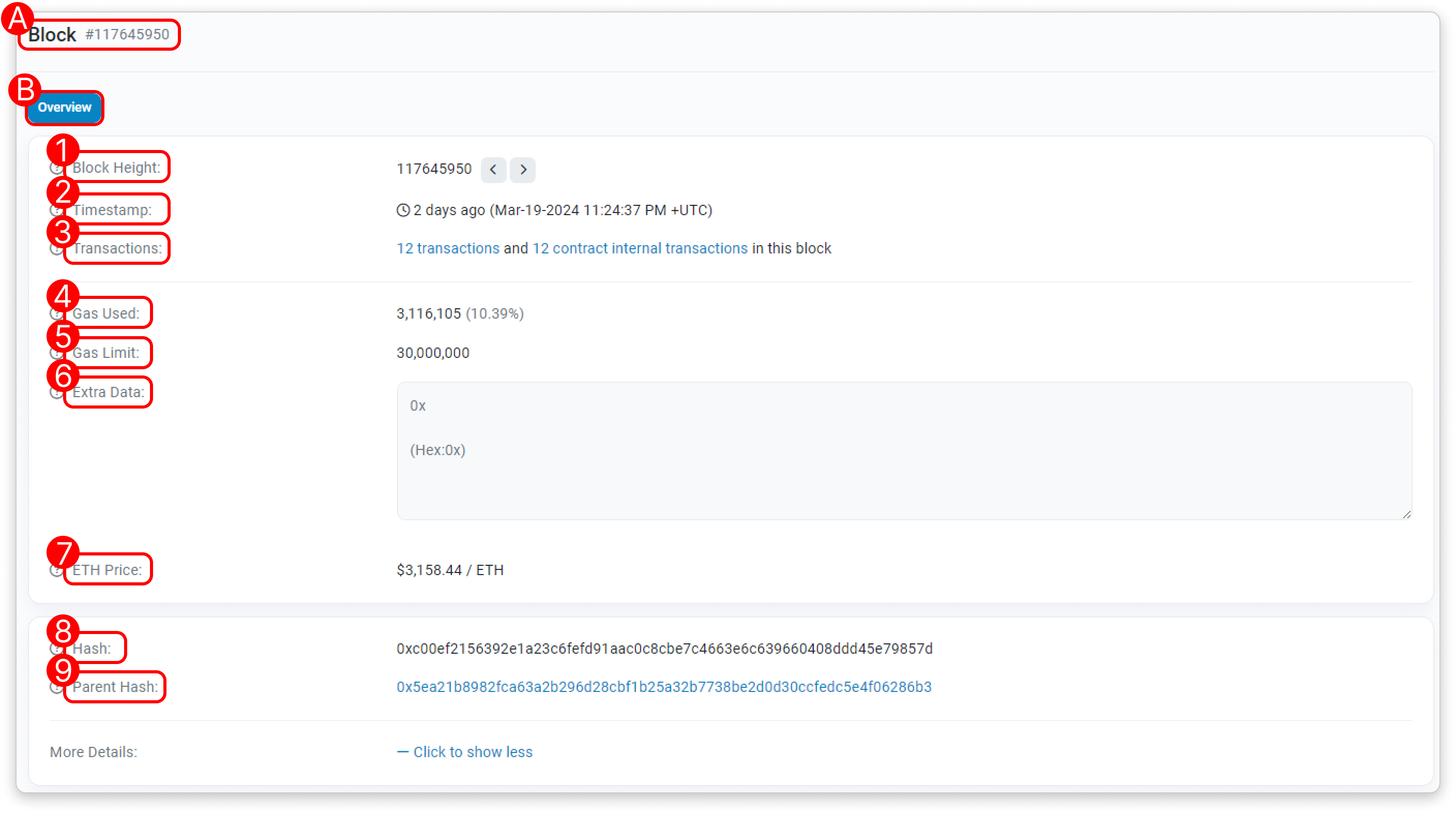Screen dimensions: 1456x813
Task: Open the 12 transactions link
Action: 448,249
